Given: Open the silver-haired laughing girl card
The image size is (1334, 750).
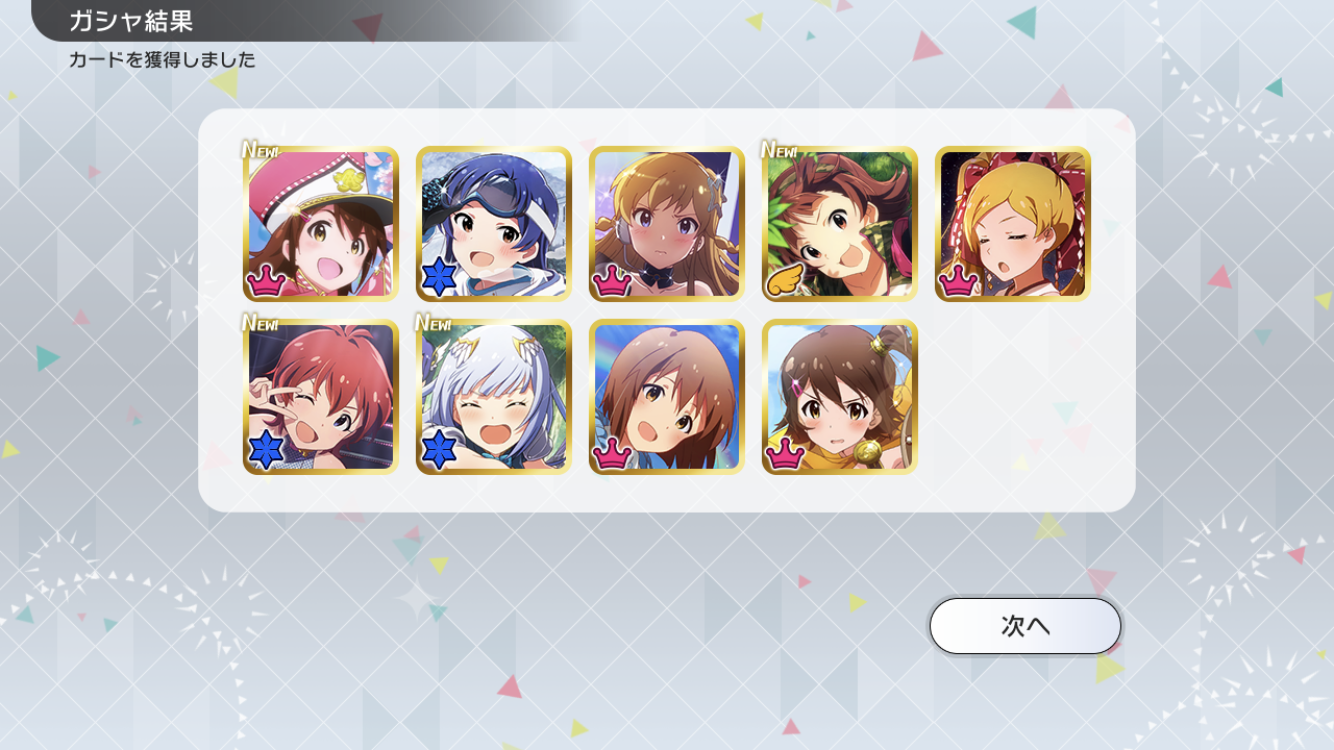Looking at the screenshot, I should tap(494, 397).
